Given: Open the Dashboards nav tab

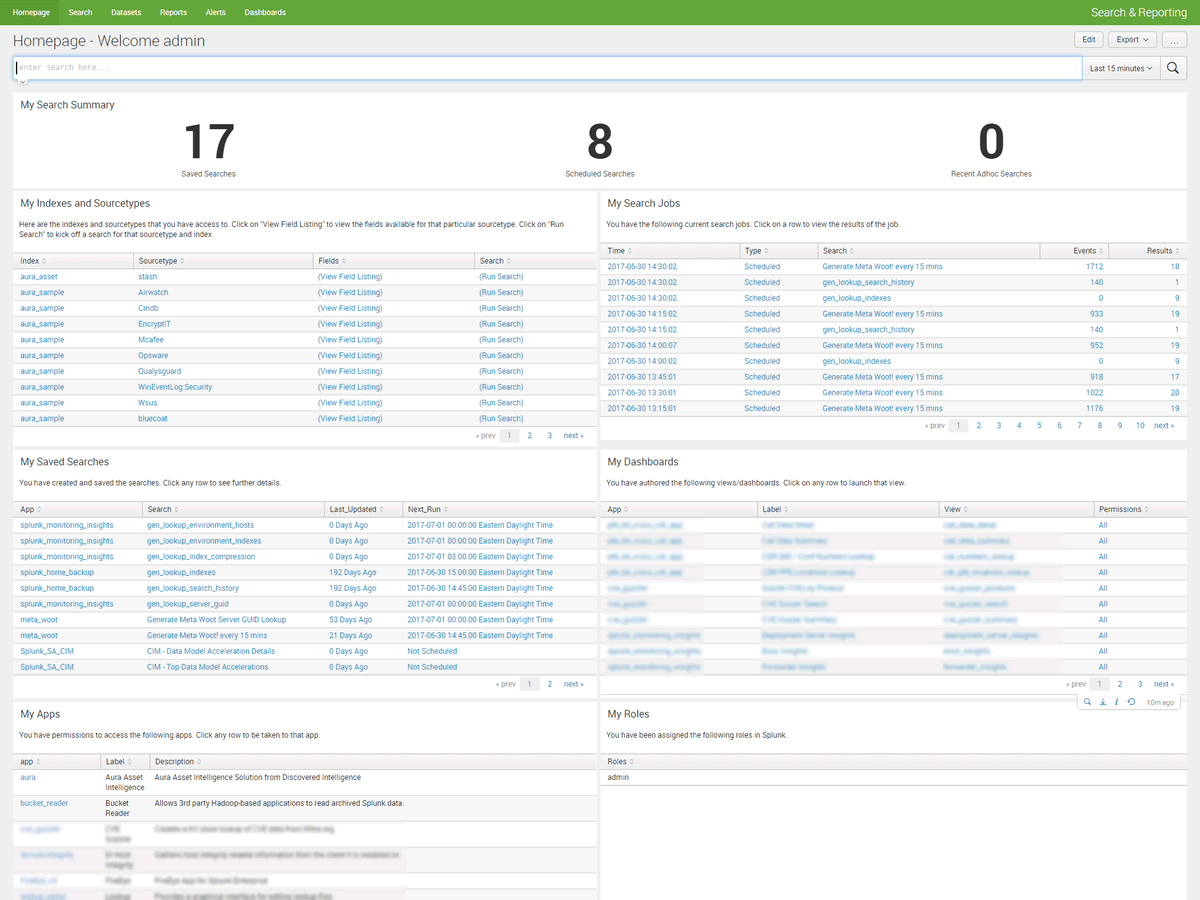Looking at the screenshot, I should [265, 13].
